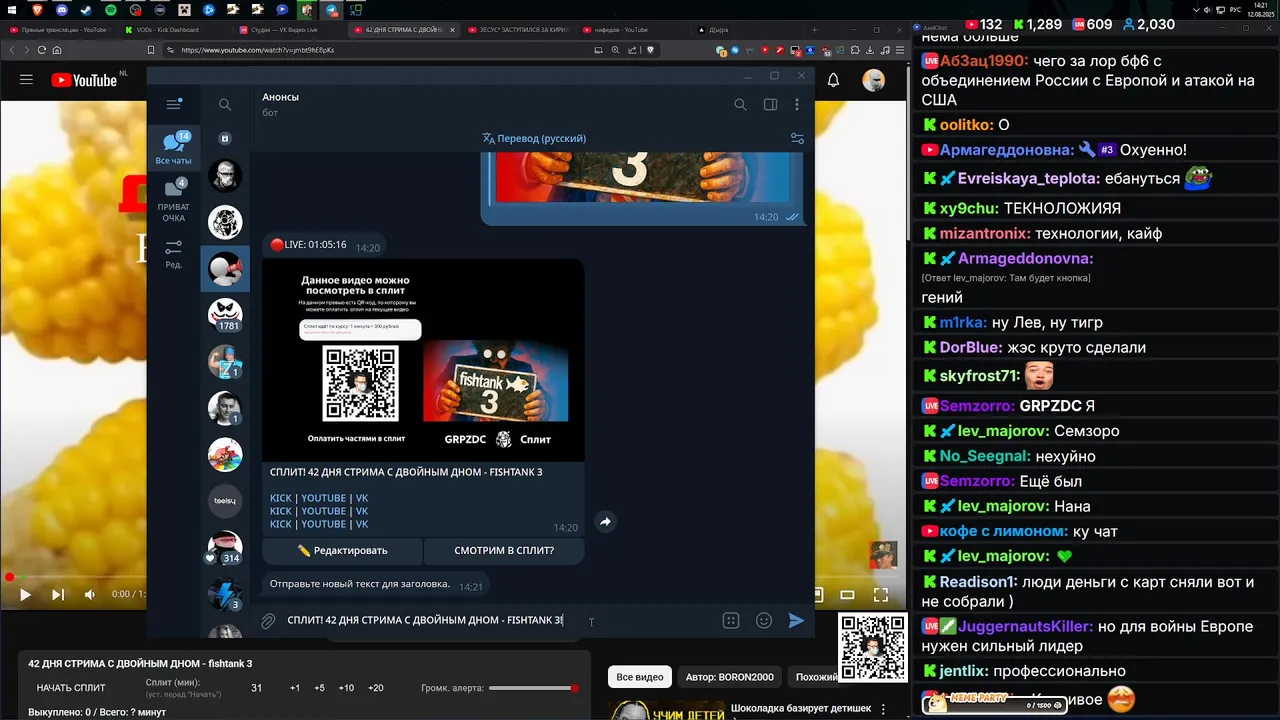1280x720 pixels.
Task: Toggle the Telegram side panel icon
Action: [770, 104]
